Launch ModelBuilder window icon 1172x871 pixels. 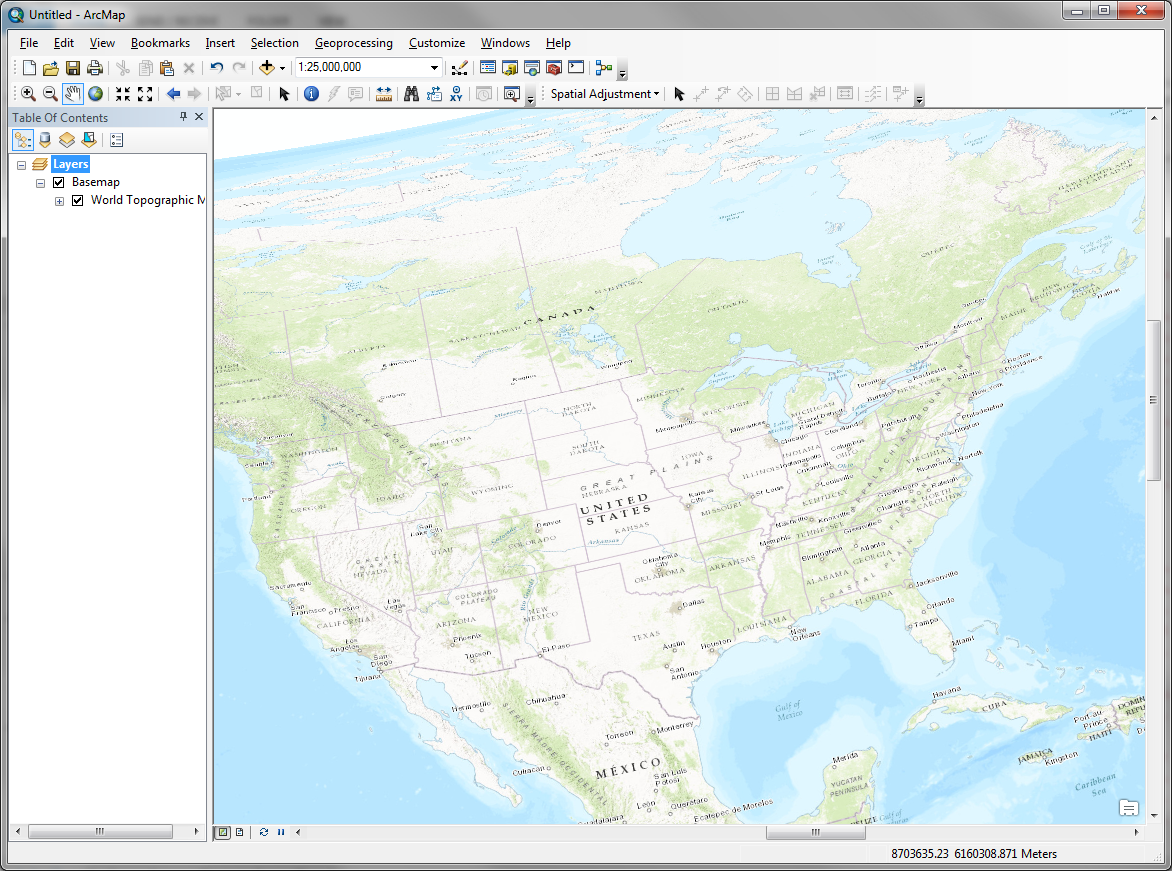pos(604,68)
